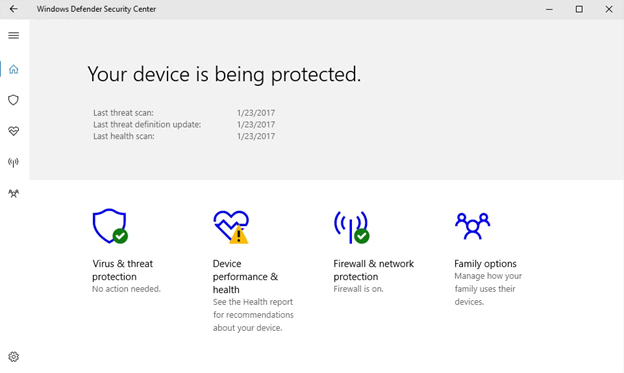Open the Family options heading
This screenshot has height=373, width=624.
coord(485,264)
